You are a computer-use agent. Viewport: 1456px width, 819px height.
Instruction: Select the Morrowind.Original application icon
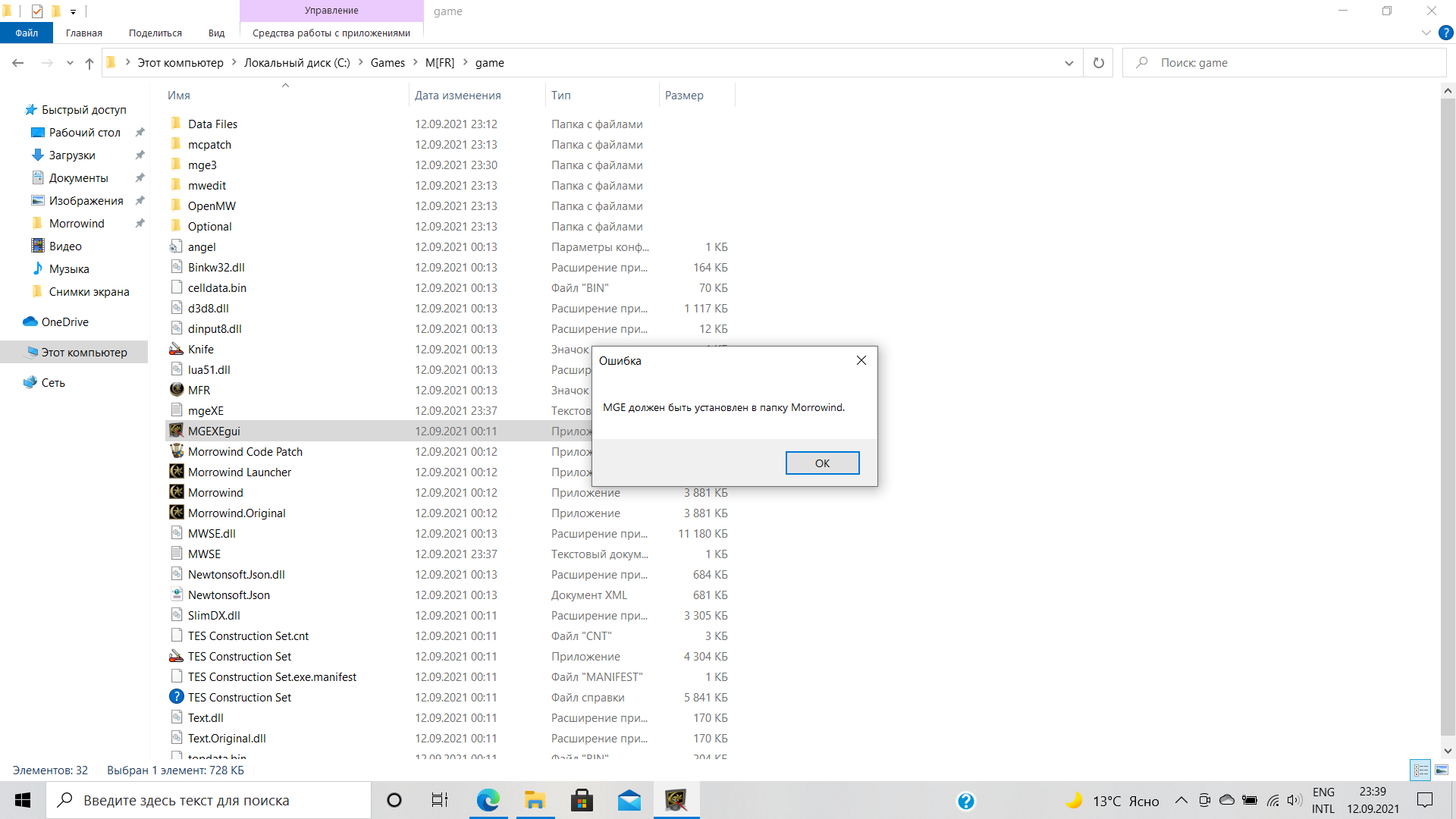pyautogui.click(x=177, y=513)
